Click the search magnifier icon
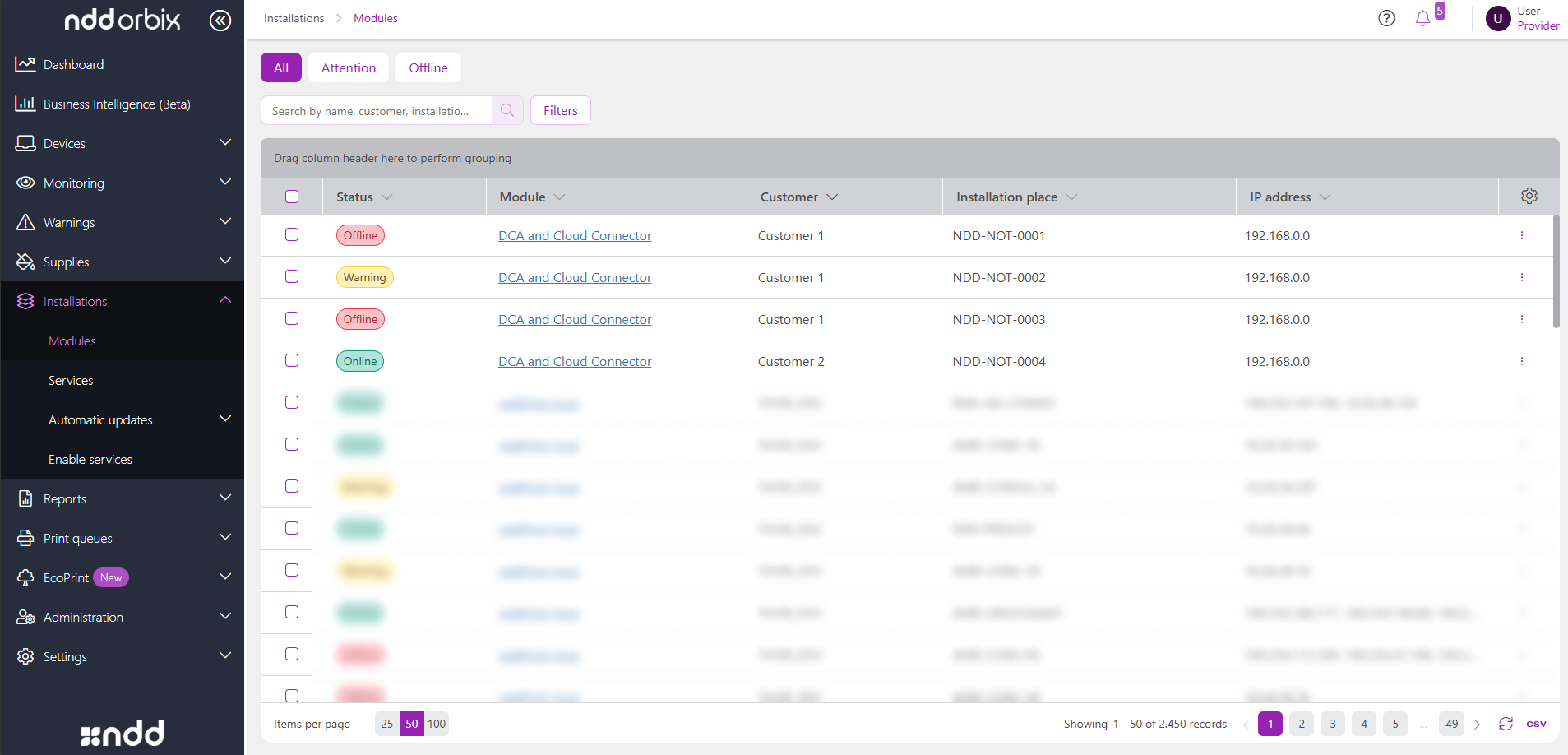The width and height of the screenshot is (1568, 755). click(507, 110)
